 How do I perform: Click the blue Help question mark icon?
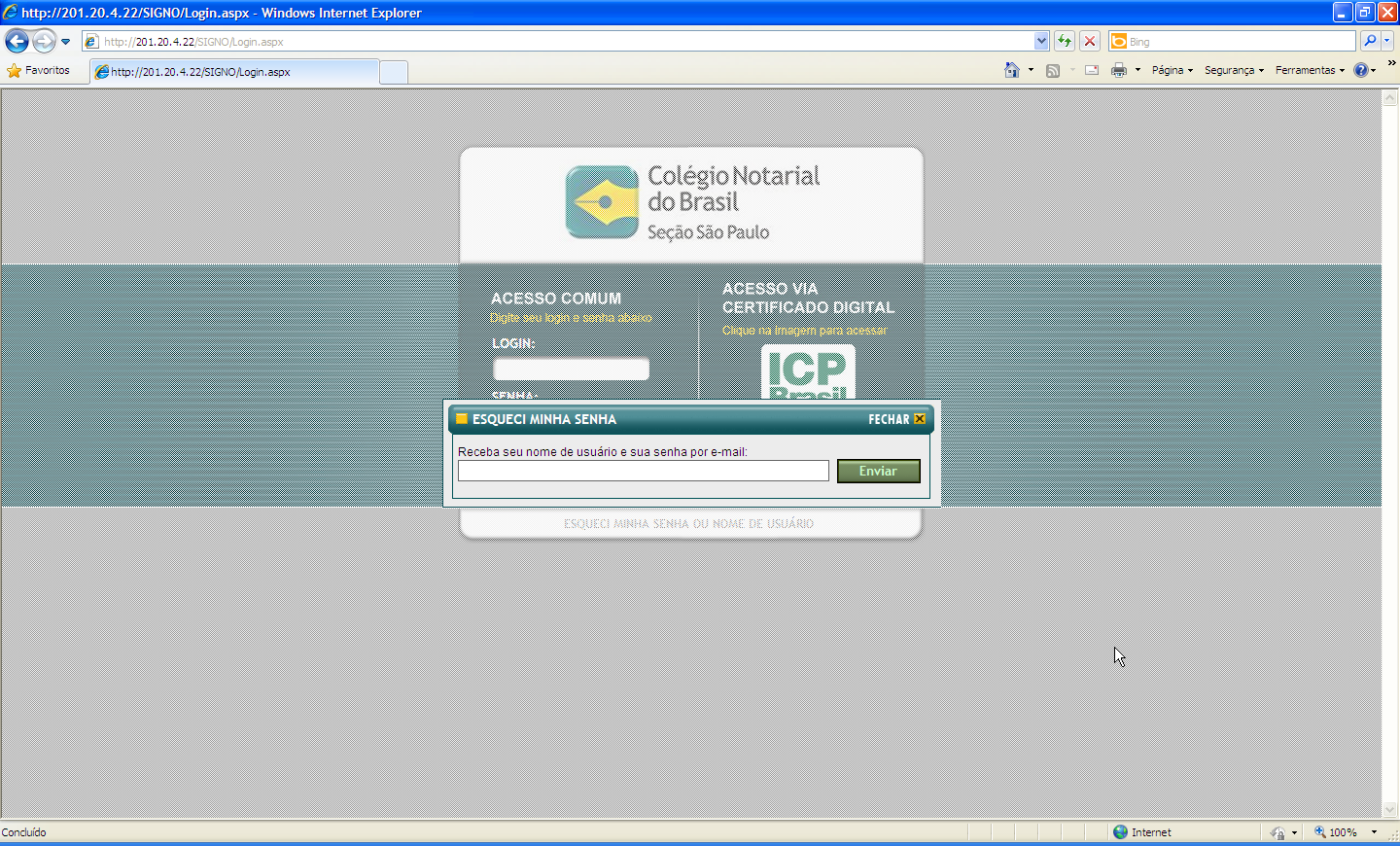pos(1361,70)
